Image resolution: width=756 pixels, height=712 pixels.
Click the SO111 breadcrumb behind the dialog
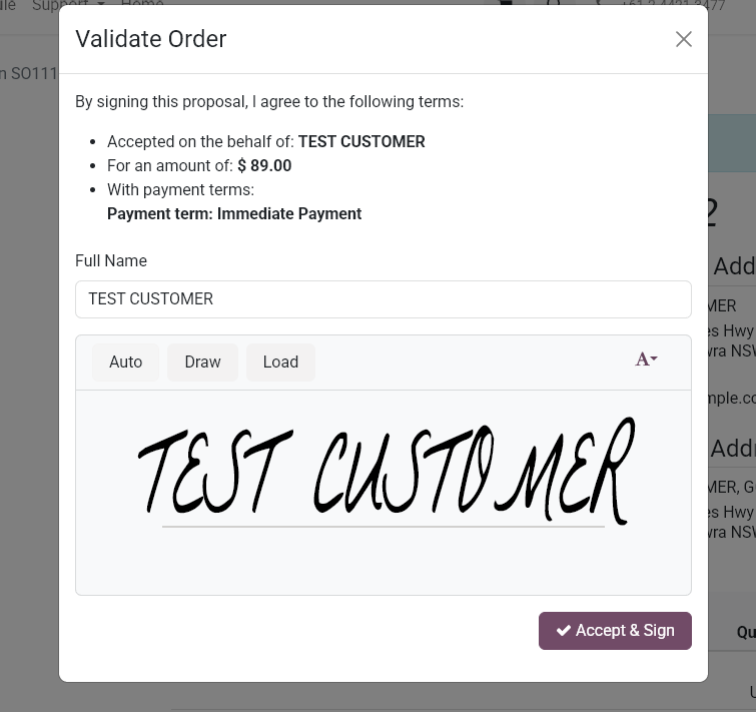coord(32,74)
